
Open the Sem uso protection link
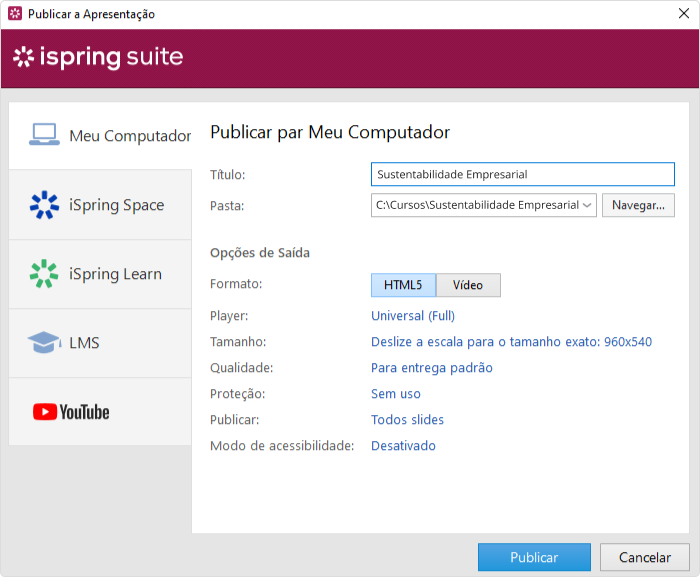tap(396, 394)
